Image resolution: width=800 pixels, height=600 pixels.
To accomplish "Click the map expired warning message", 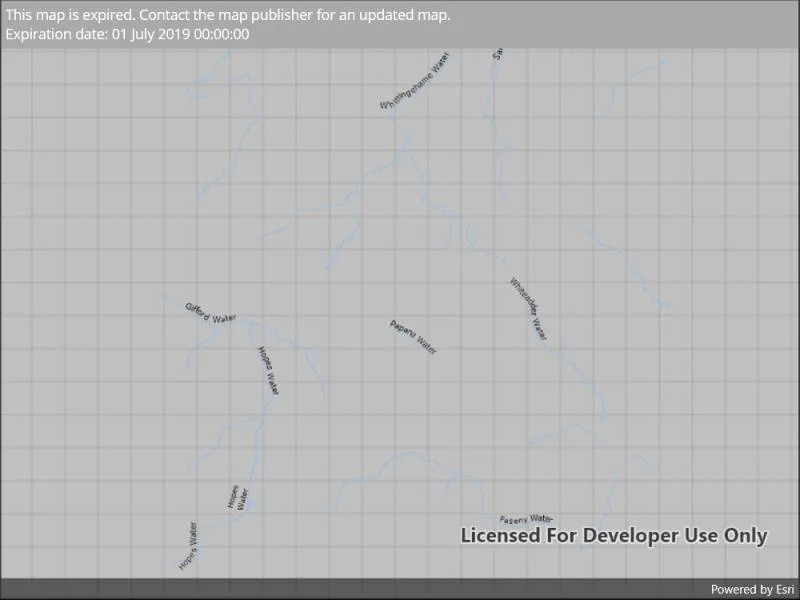I will pyautogui.click(x=228, y=15).
